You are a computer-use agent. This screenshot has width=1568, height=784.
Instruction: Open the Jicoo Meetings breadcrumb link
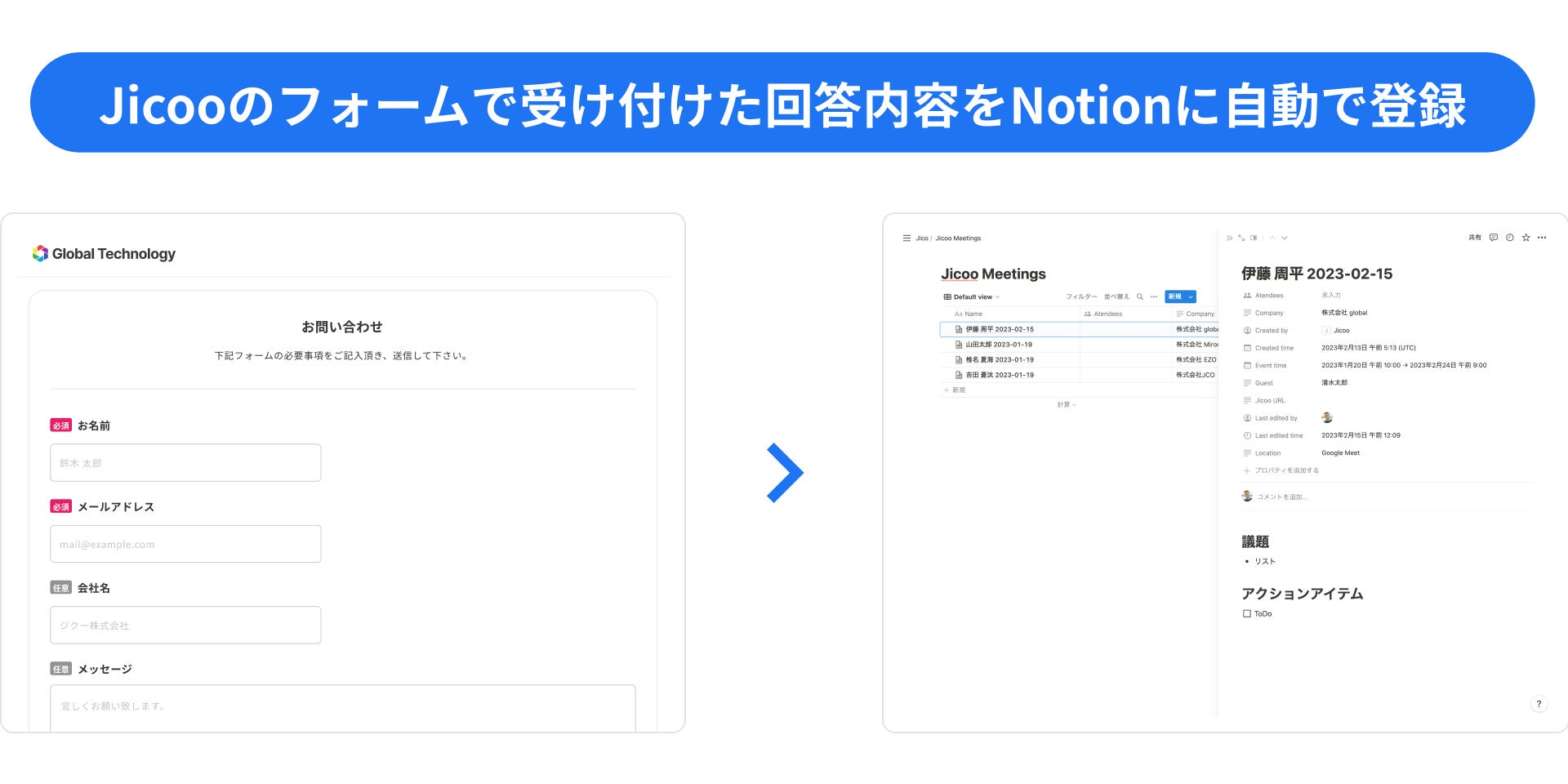click(x=958, y=238)
